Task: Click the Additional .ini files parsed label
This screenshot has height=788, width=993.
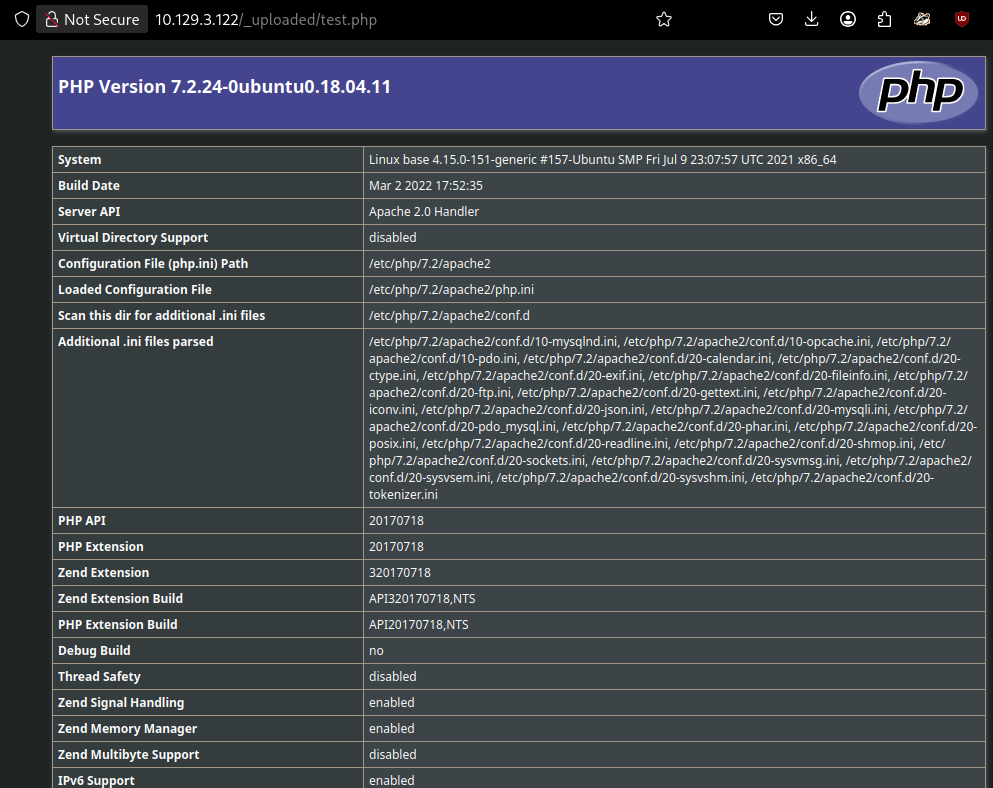Action: point(136,342)
